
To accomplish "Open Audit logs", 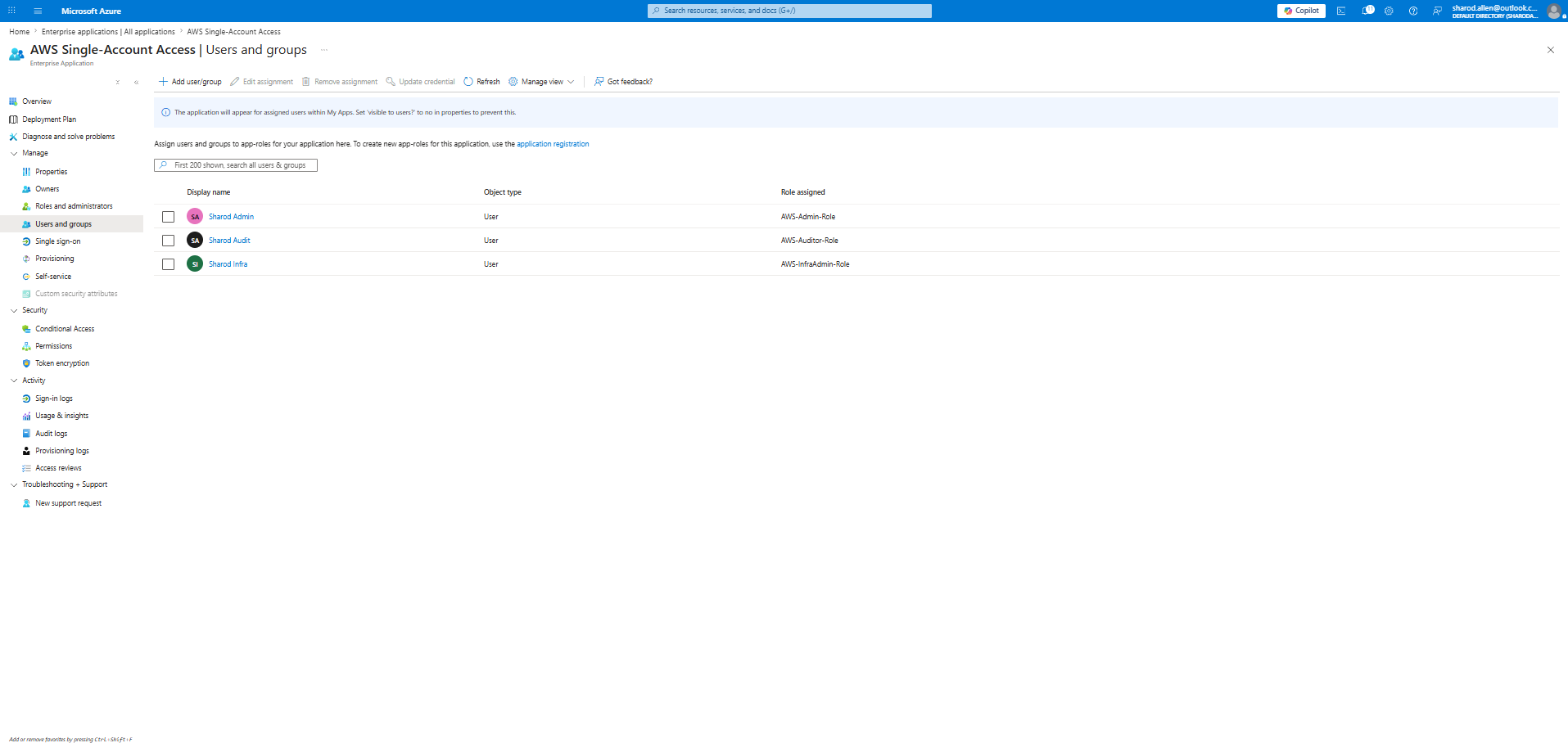I will click(x=52, y=434).
